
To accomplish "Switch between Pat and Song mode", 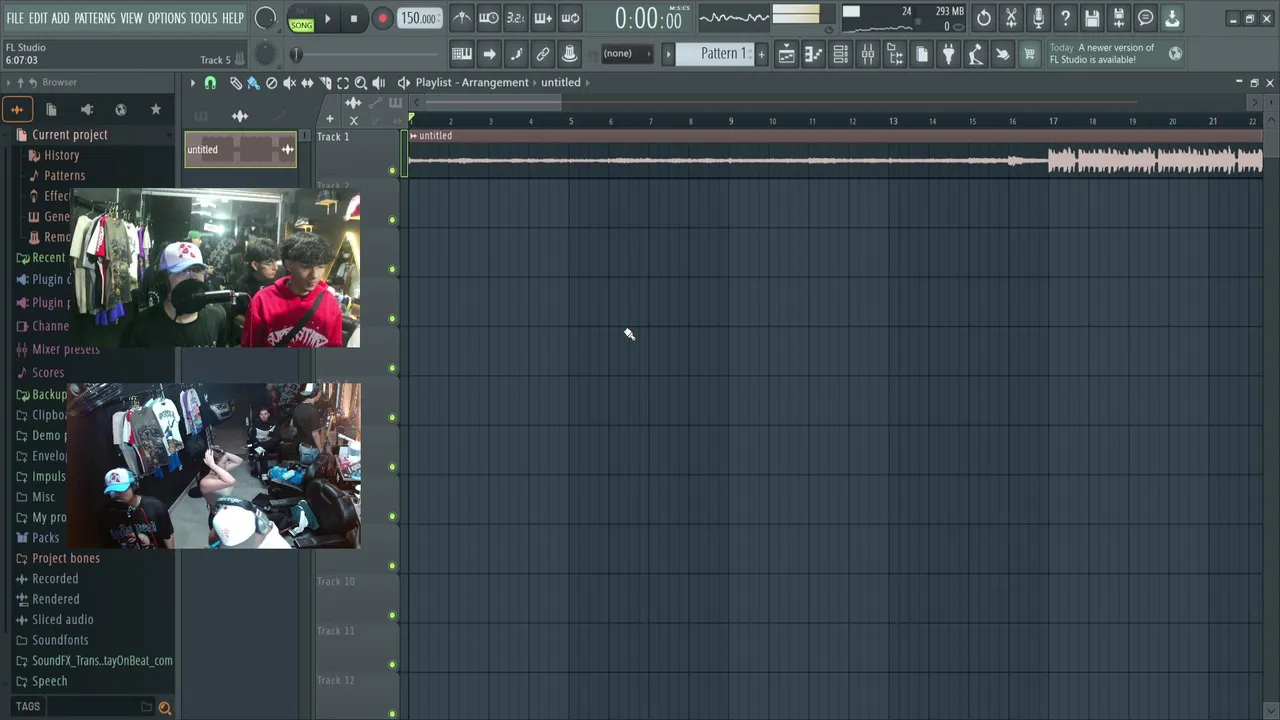I will [301, 19].
